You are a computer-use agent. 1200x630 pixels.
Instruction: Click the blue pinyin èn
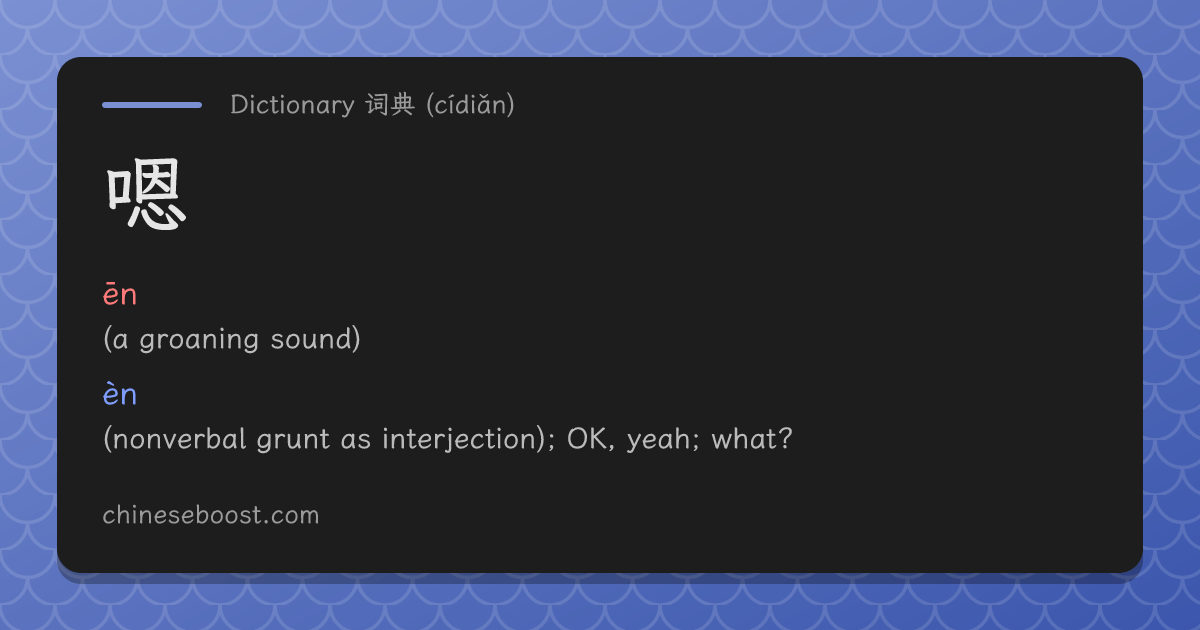point(119,395)
